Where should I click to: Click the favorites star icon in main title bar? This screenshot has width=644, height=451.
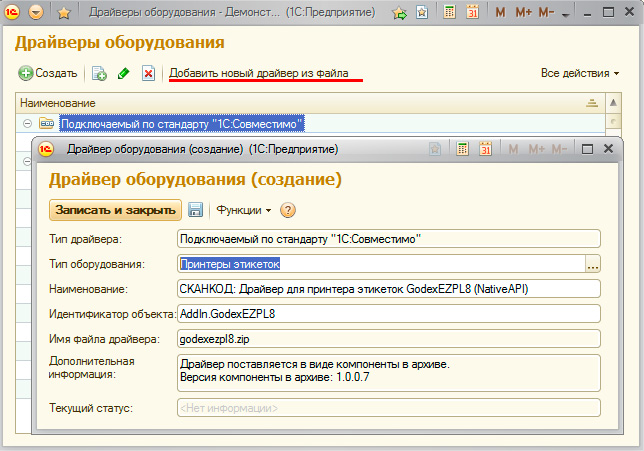click(63, 14)
